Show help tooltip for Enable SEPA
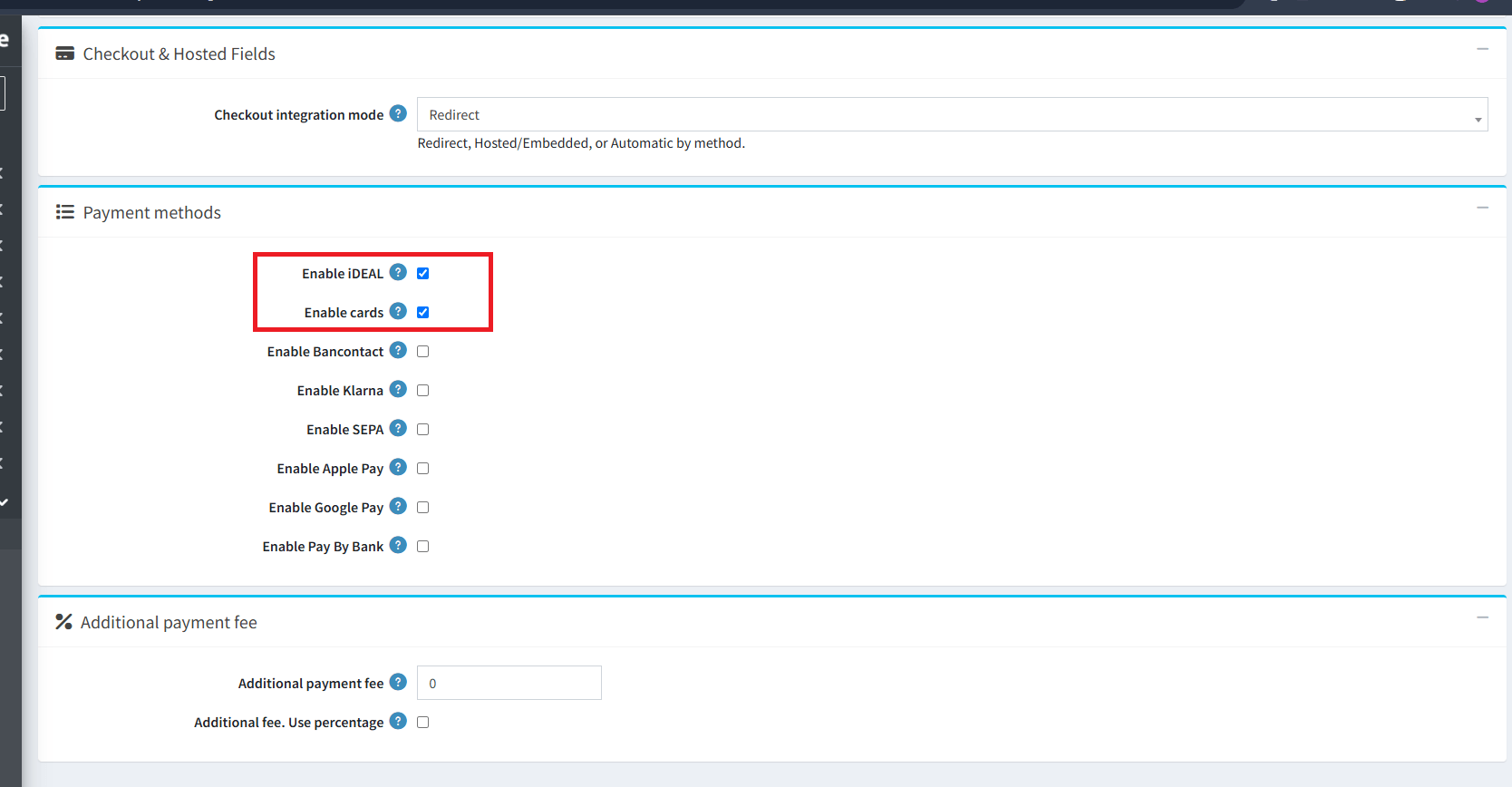The image size is (1512, 787). (398, 428)
